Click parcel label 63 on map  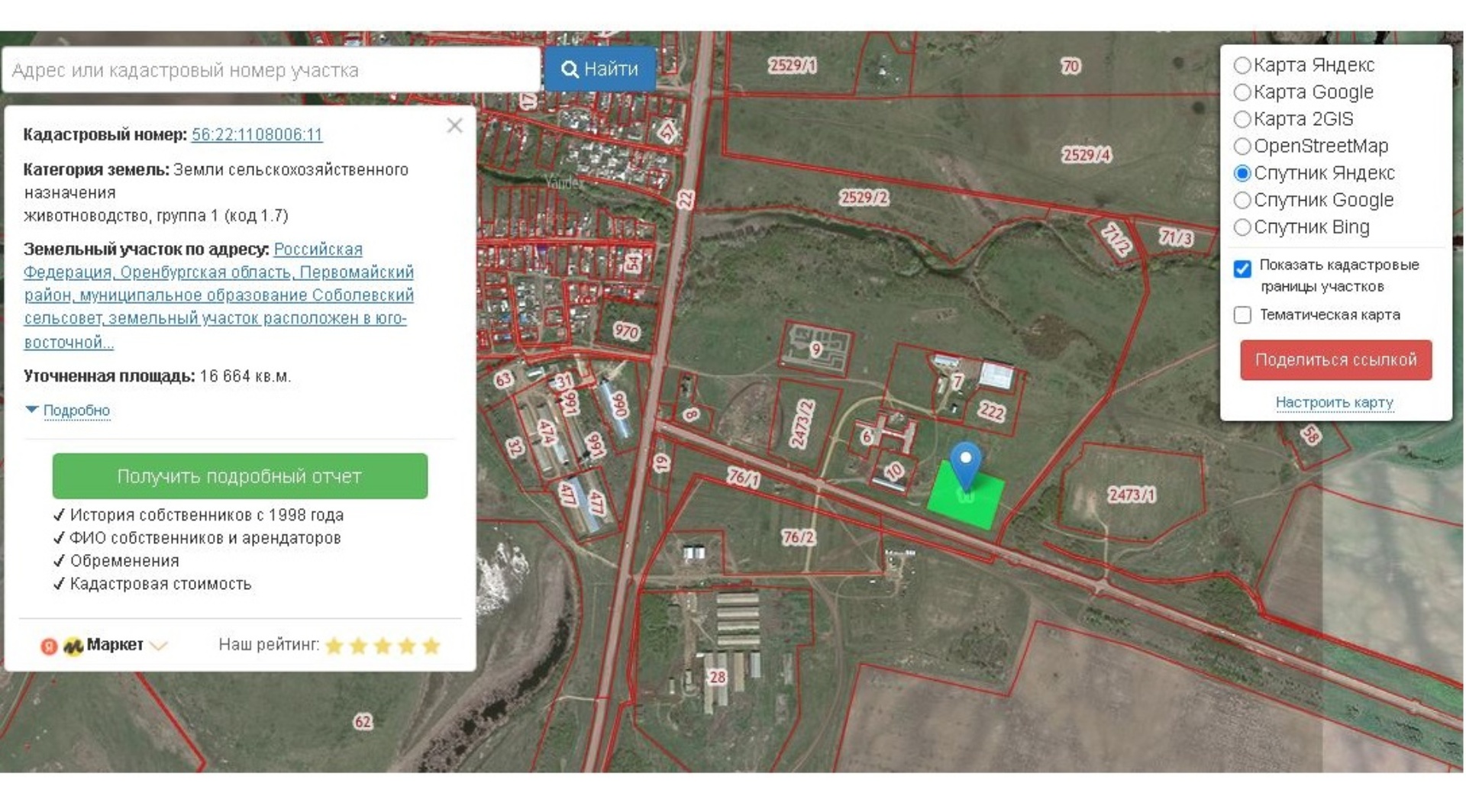click(x=504, y=379)
